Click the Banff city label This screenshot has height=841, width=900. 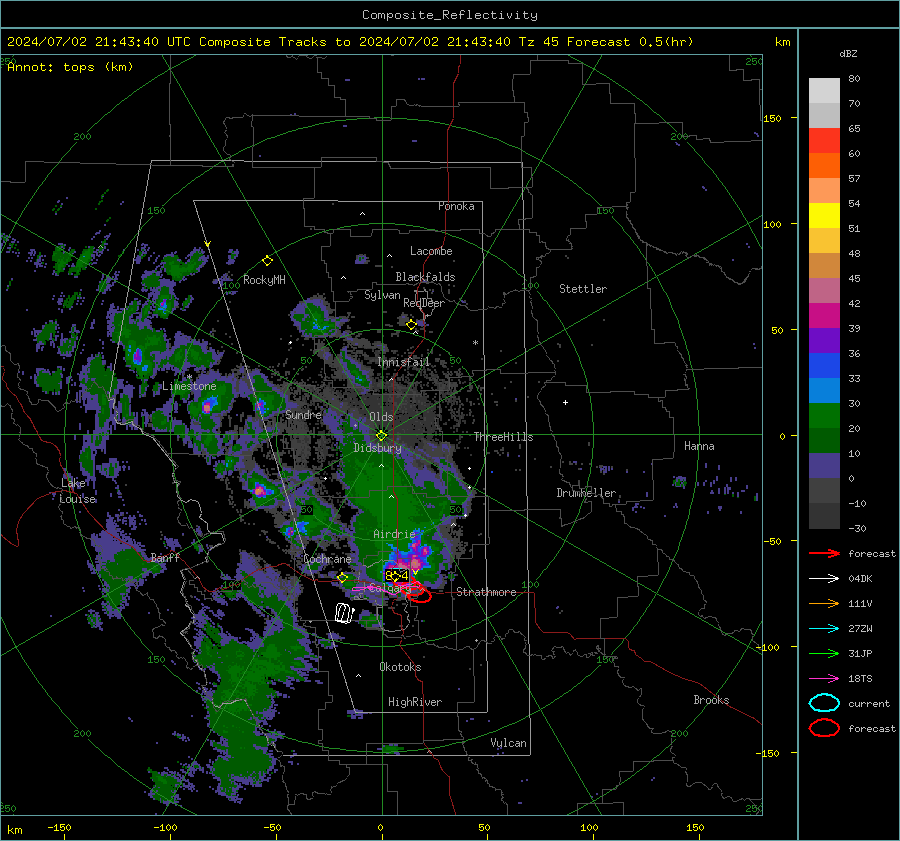pyautogui.click(x=165, y=557)
